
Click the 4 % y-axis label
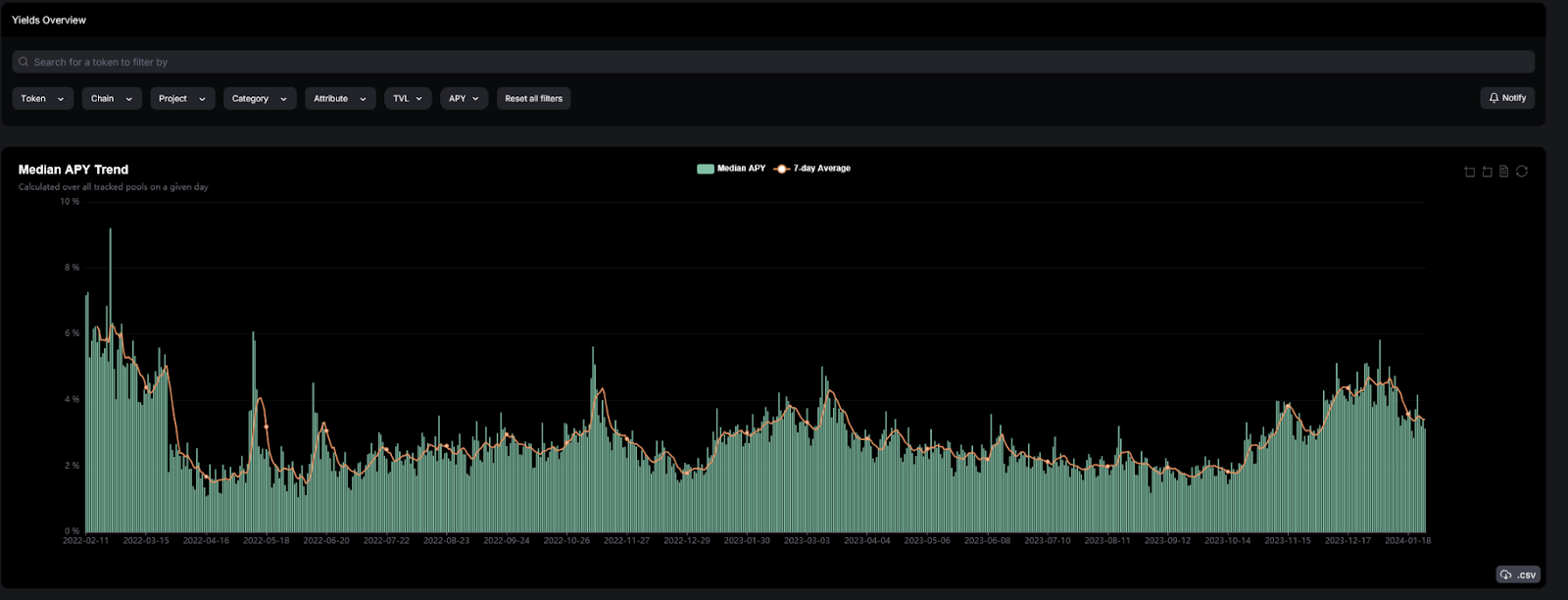(x=72, y=400)
